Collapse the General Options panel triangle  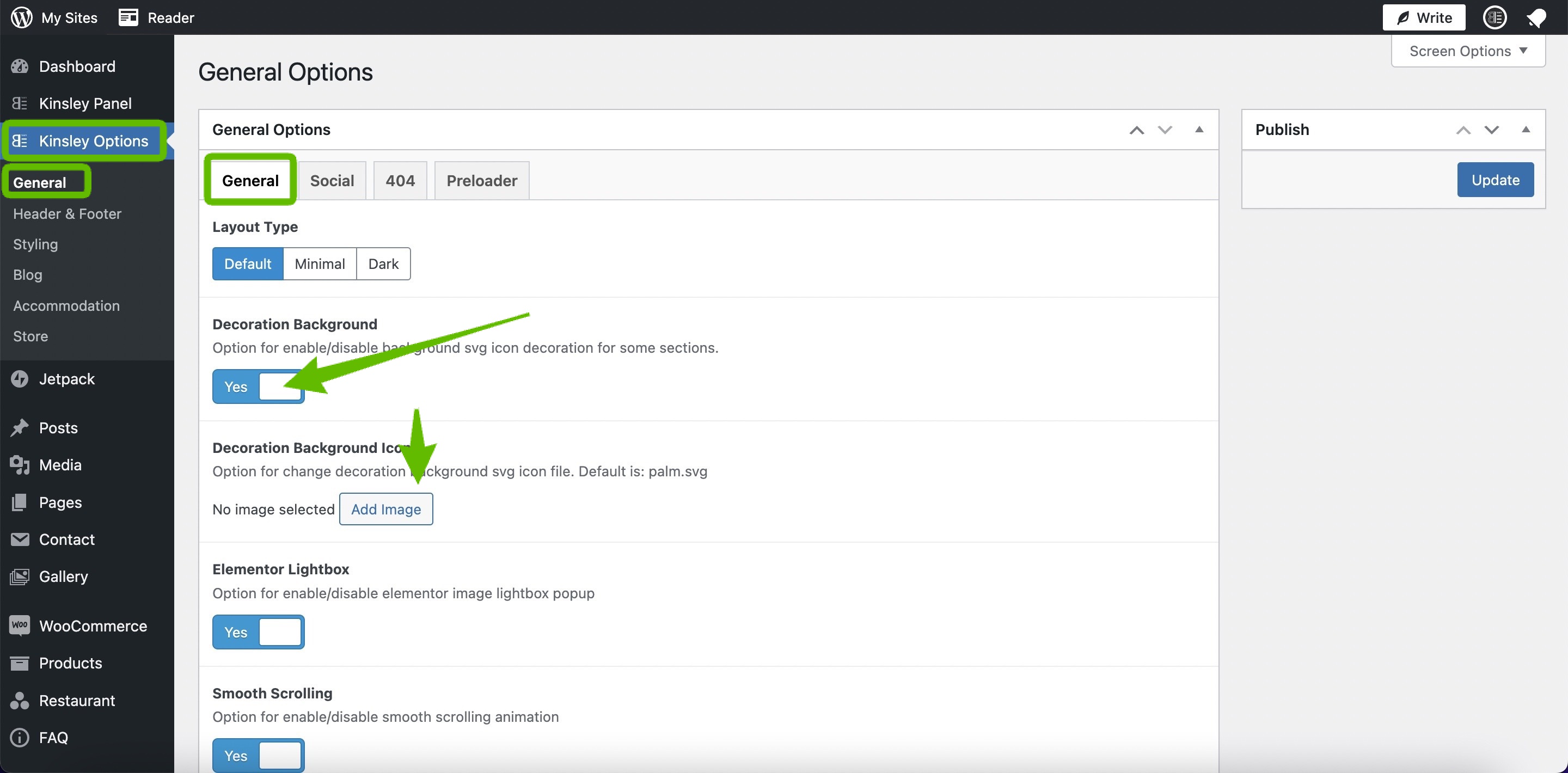1198,129
